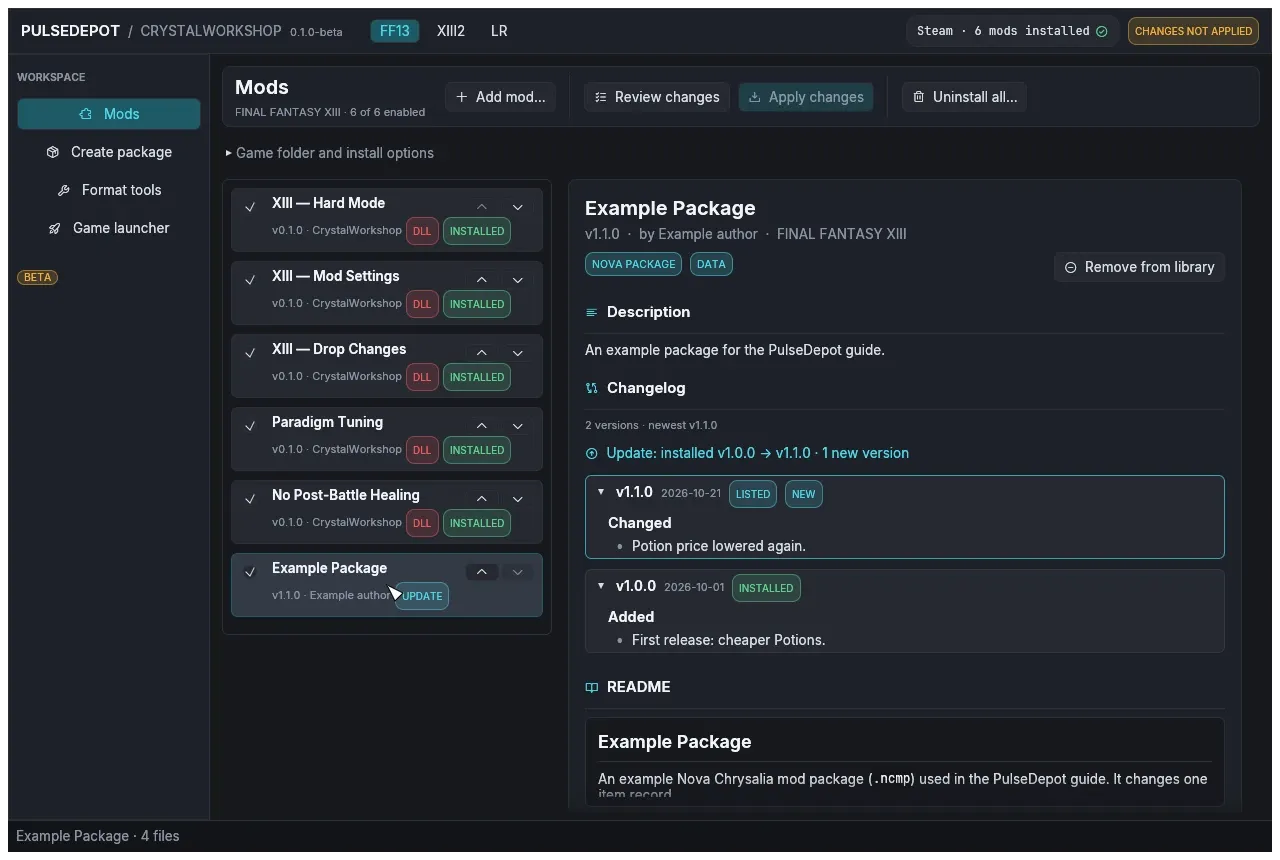The width and height of the screenshot is (1280, 860).
Task: Click 'First release: cheaper Potions.' text
Action: tap(729, 640)
